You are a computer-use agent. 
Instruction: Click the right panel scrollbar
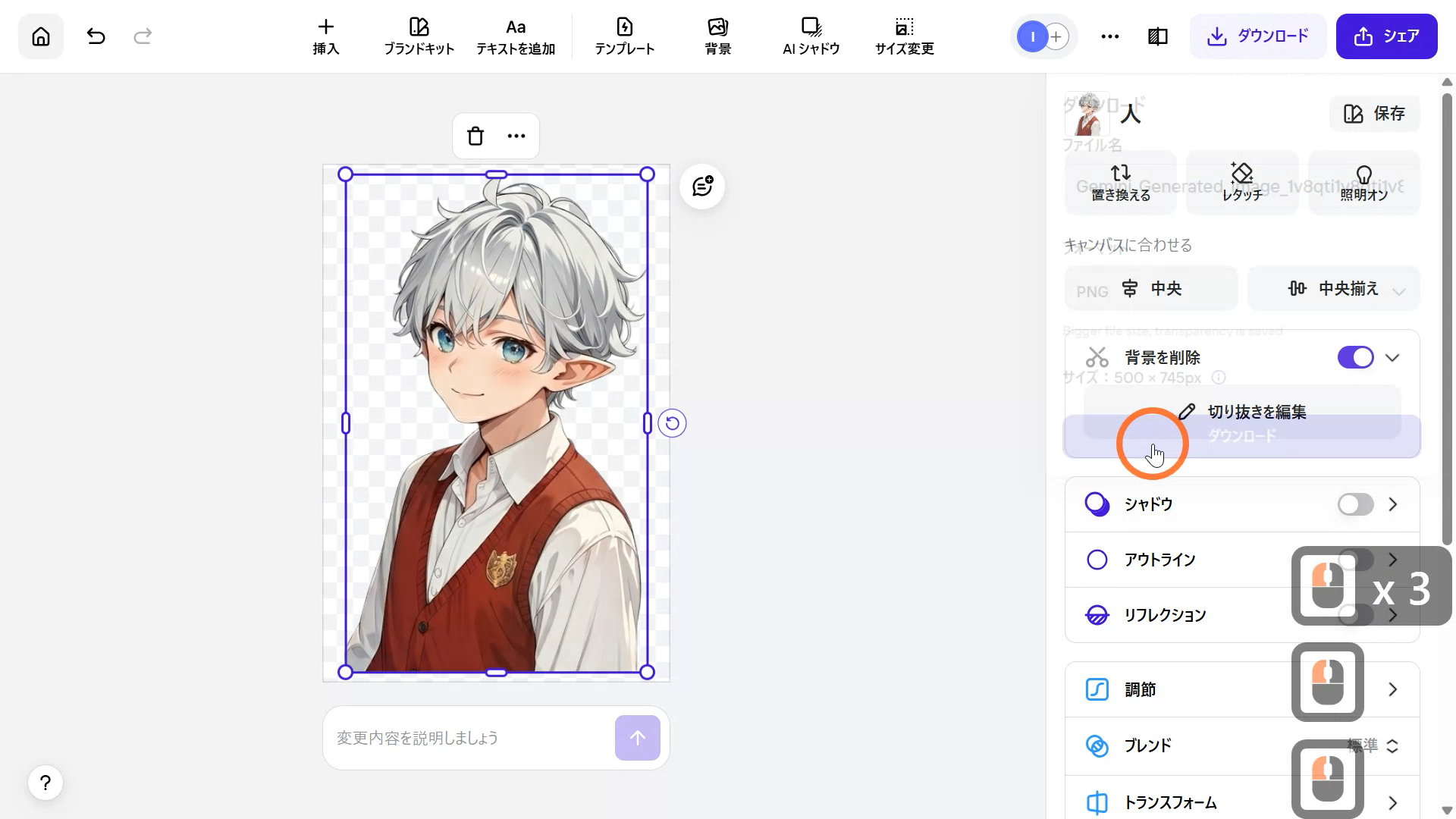(1447, 318)
